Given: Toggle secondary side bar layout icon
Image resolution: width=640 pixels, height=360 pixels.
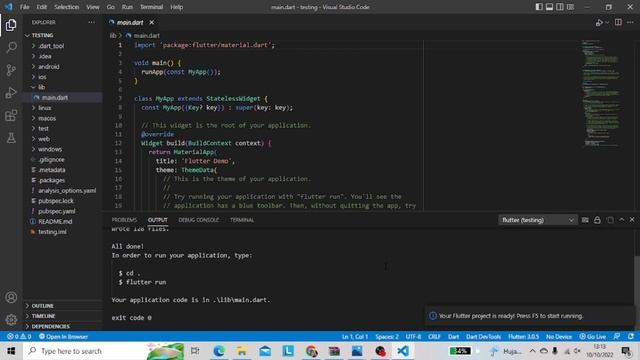Looking at the screenshot, I should click(x=560, y=7).
